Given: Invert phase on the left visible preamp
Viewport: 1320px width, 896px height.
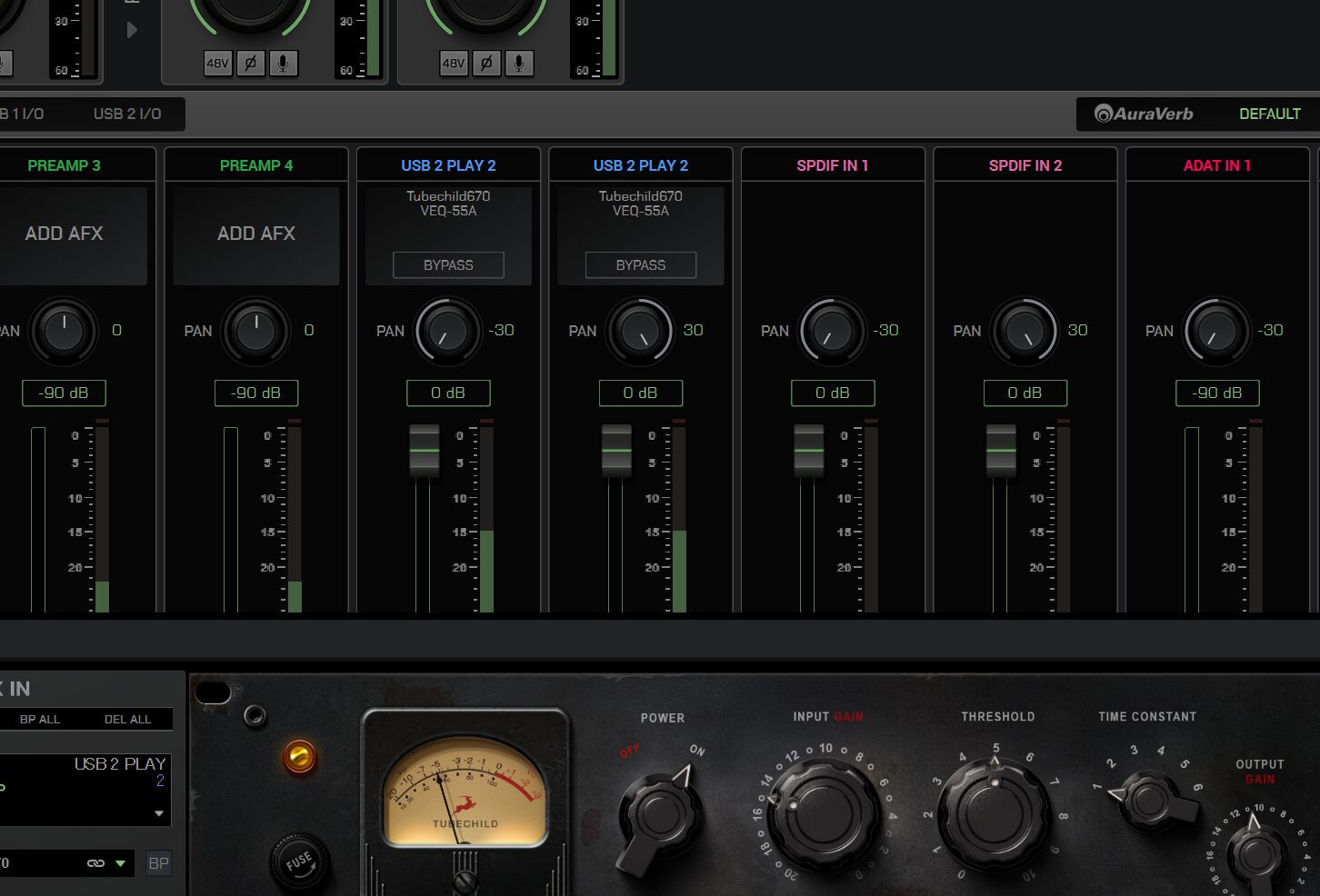Looking at the screenshot, I should [250, 63].
